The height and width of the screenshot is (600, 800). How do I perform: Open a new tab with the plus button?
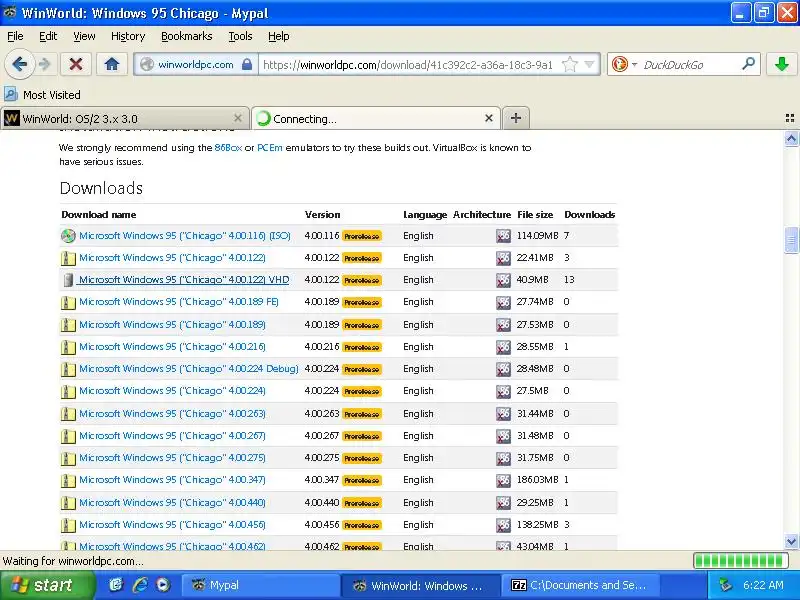pos(516,118)
